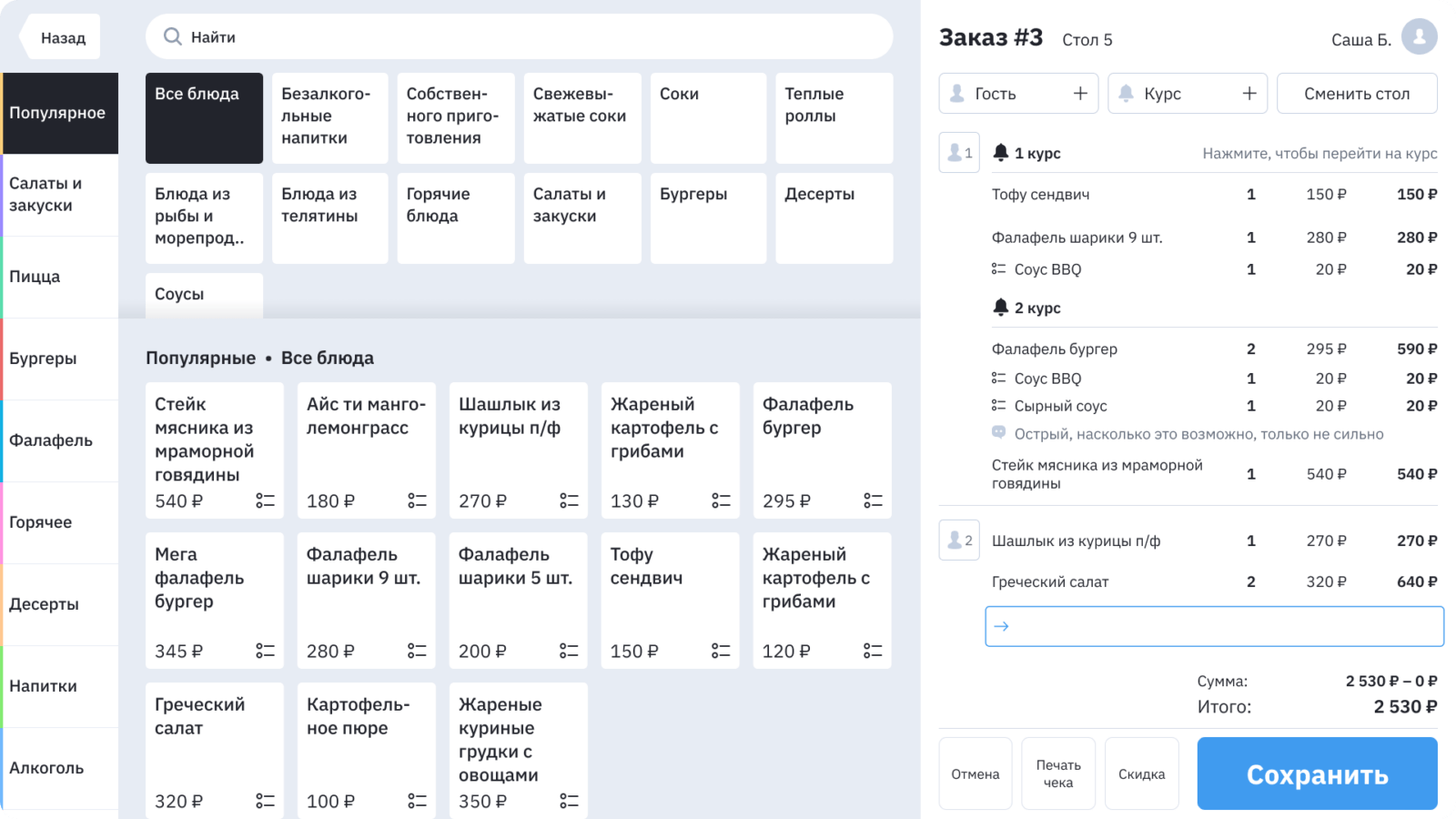The image size is (1456, 819).
Task: Click modifier list icon next to Сырный соус
Action: coord(998,406)
